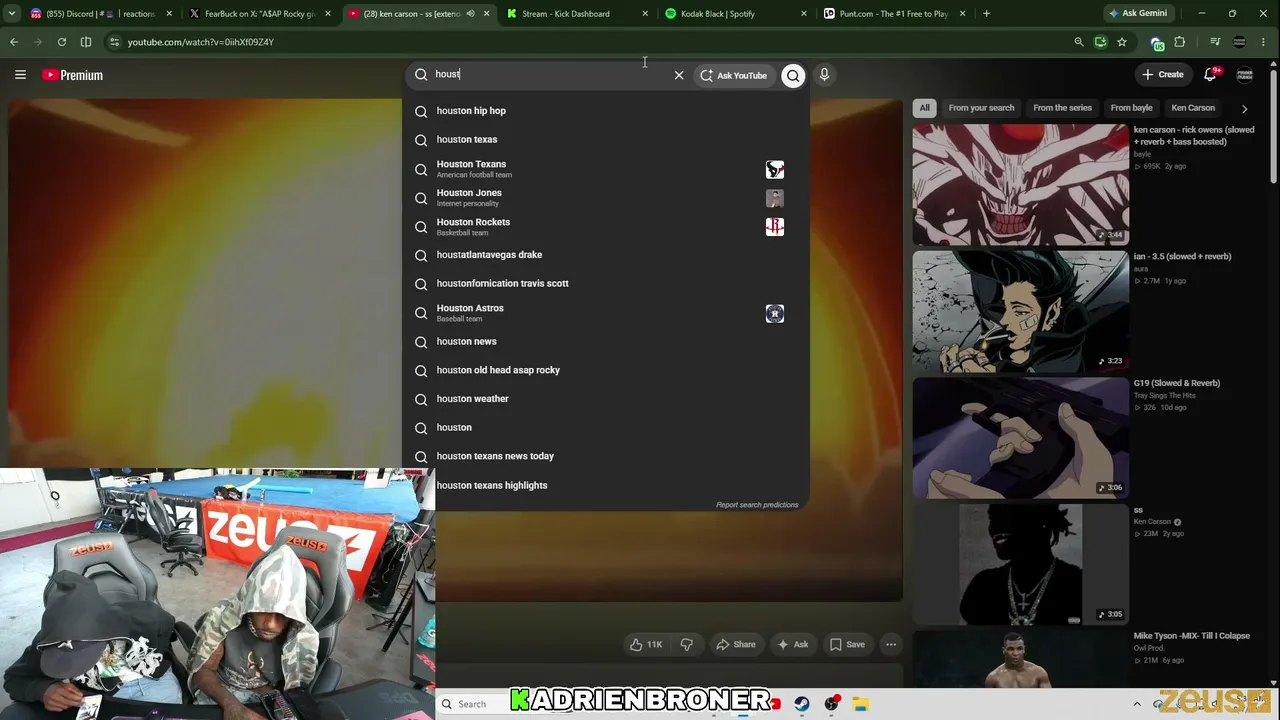The image size is (1280, 720).
Task: Switch to Kodak Black Spotify tab
Action: [x=736, y=14]
